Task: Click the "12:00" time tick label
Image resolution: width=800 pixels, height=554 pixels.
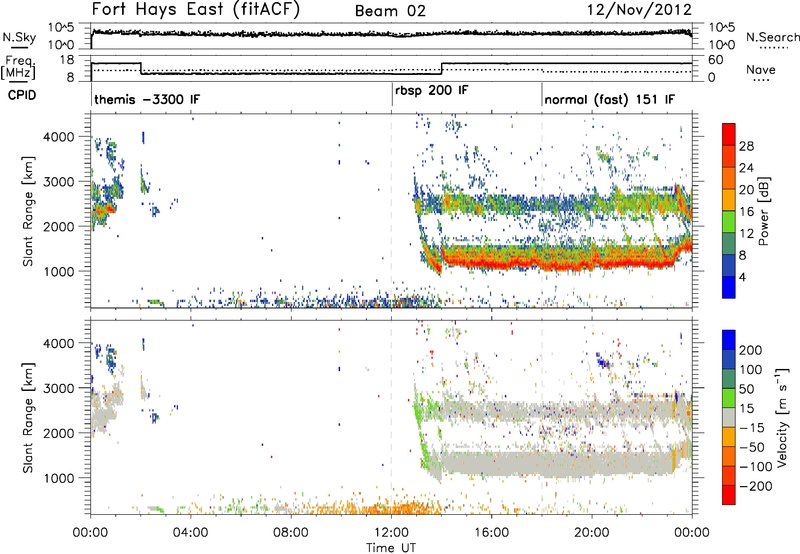Action: point(391,533)
